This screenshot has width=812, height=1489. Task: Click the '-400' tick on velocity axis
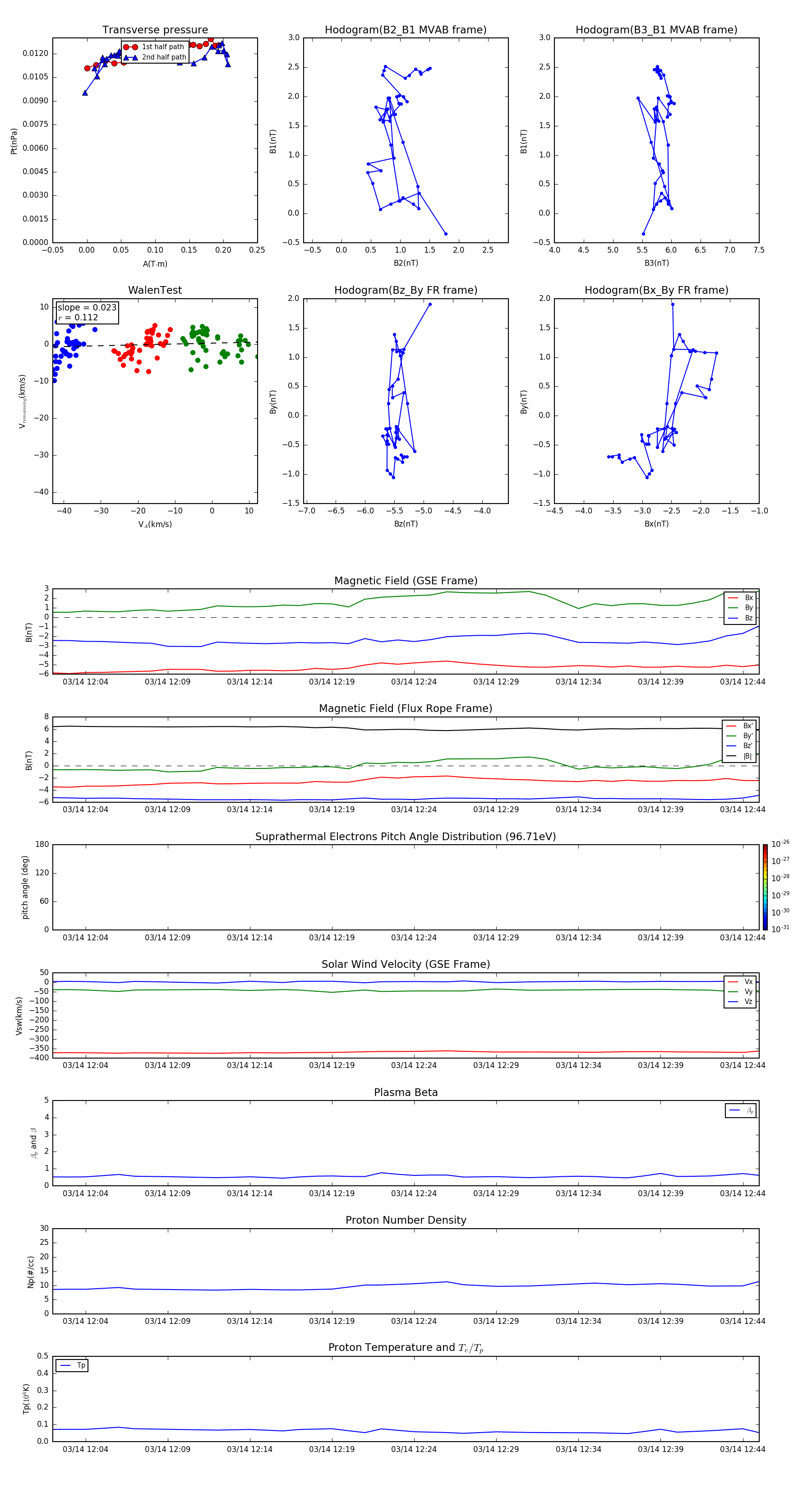(40, 1058)
